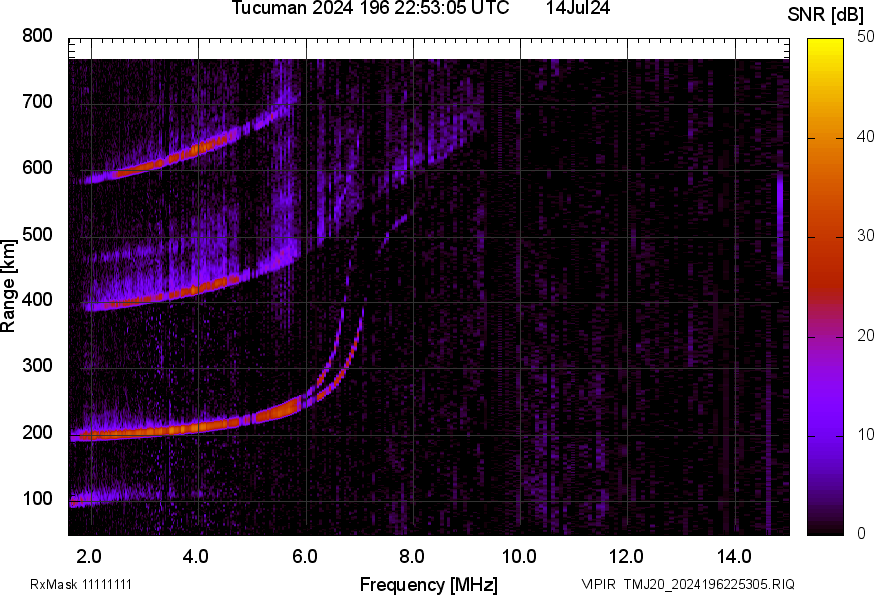Image resolution: width=874 pixels, height=595 pixels.
Task: Click the colorbar tick label '50'
Action: coord(865,37)
